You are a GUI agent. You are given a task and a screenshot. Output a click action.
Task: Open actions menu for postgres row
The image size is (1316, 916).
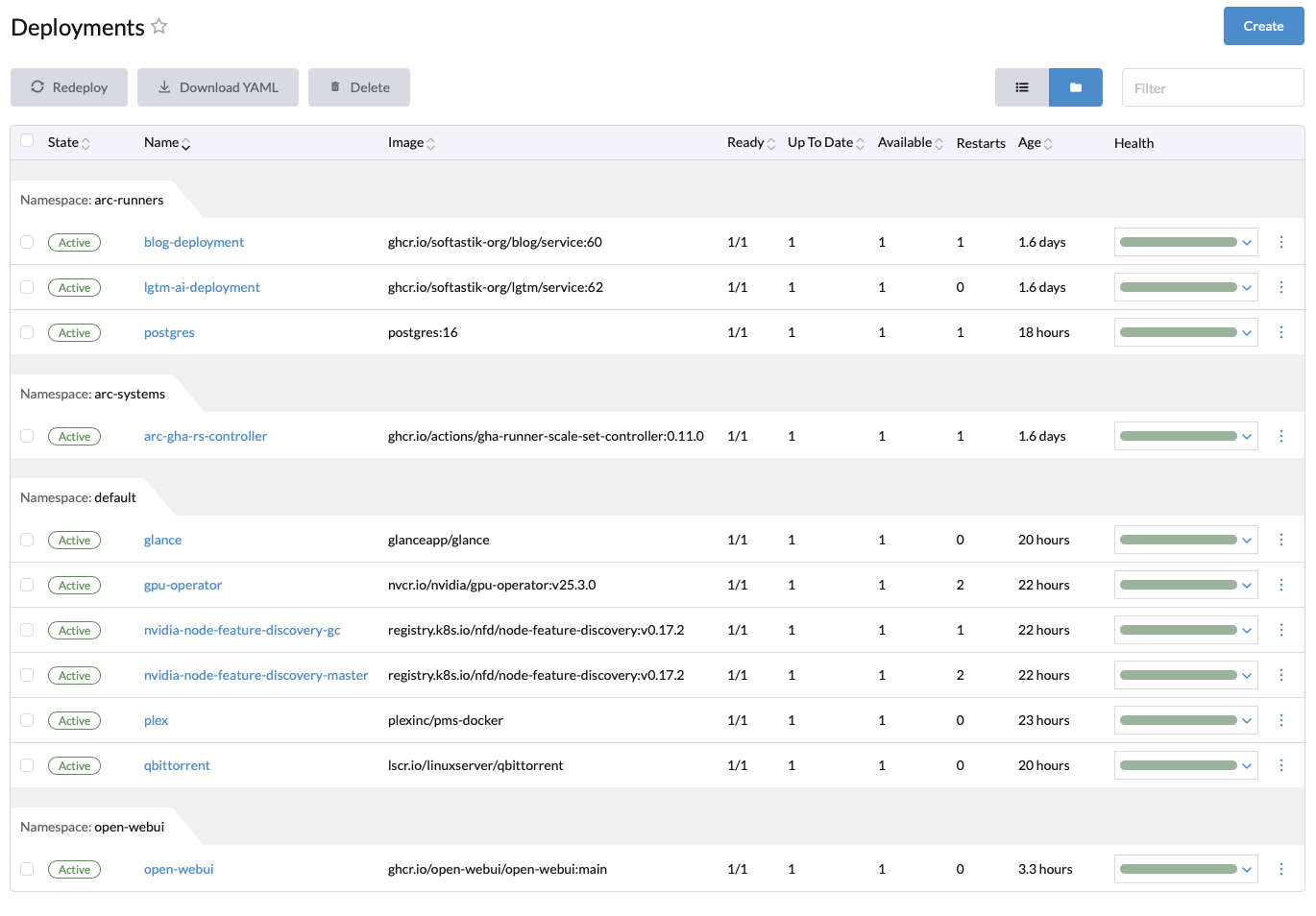1281,332
